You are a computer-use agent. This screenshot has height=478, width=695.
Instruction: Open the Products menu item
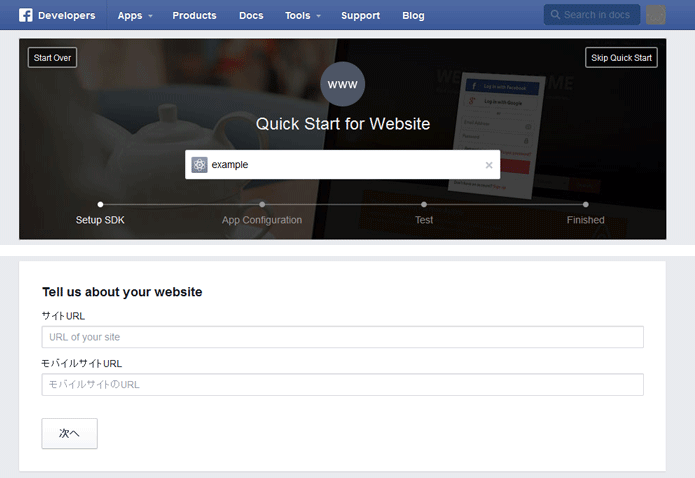(x=194, y=15)
